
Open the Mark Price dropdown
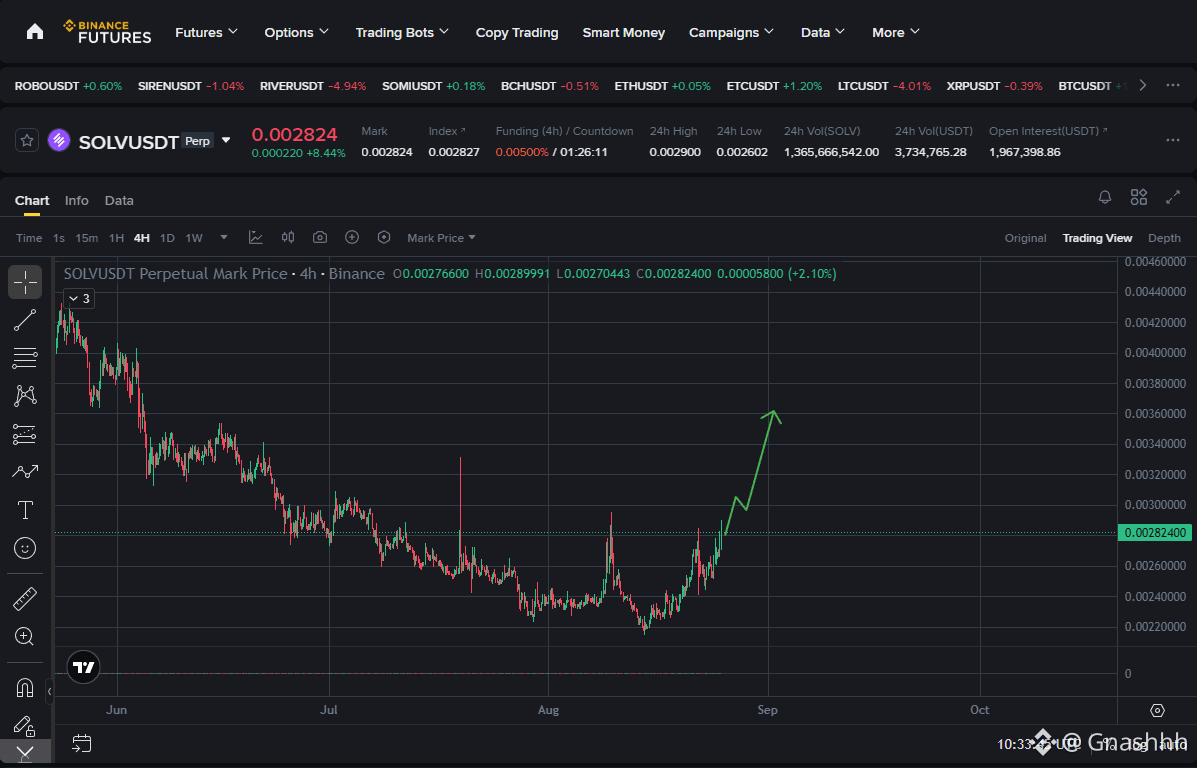441,238
